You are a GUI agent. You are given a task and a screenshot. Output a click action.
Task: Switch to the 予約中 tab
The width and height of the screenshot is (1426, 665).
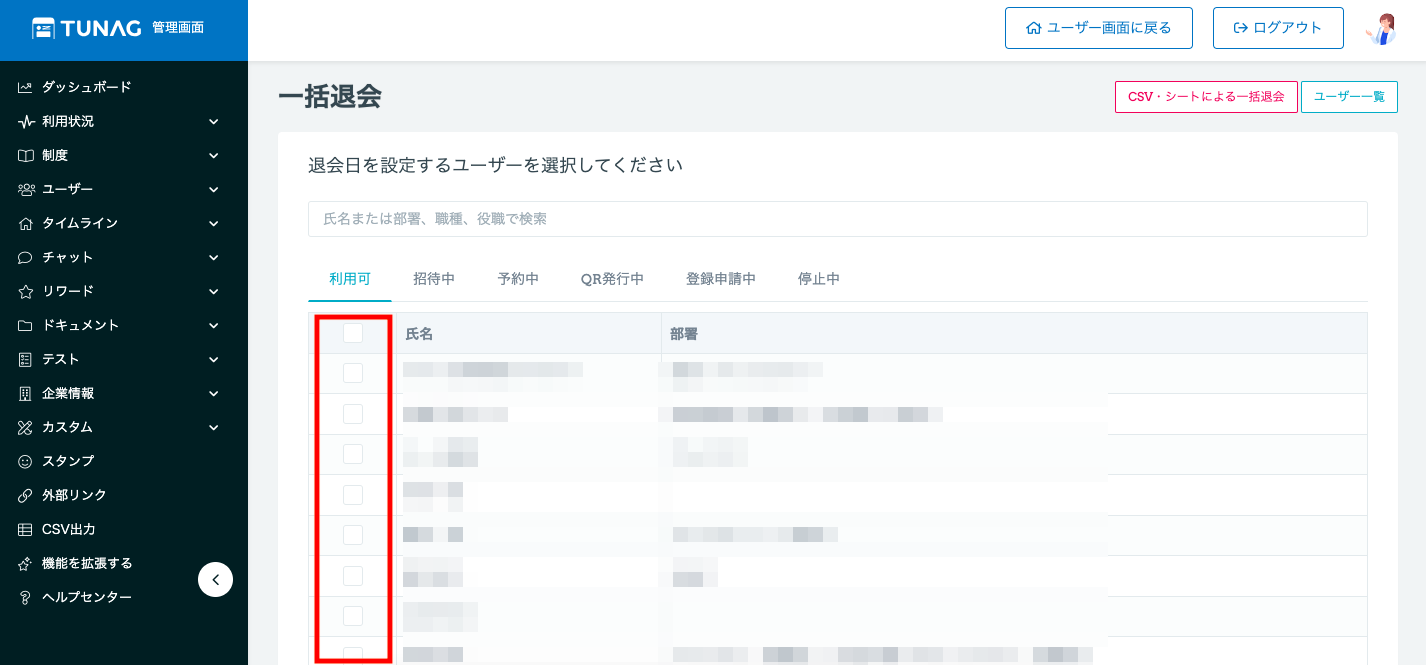click(x=518, y=279)
